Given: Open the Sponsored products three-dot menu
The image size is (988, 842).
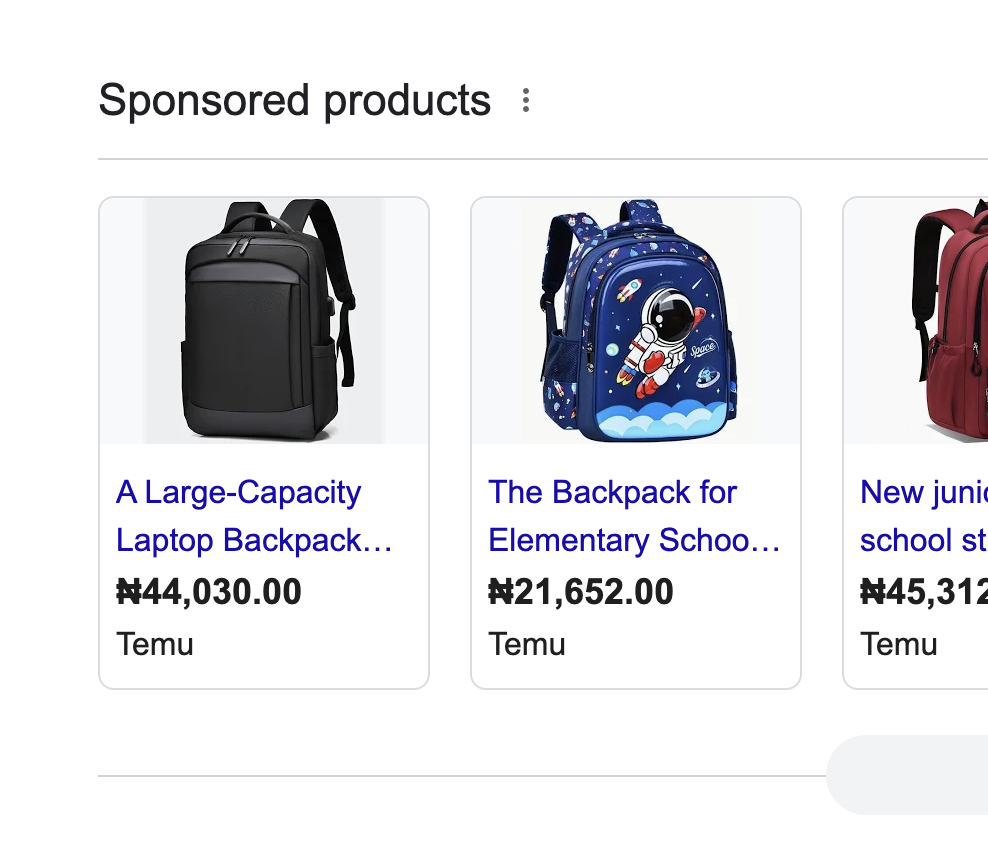Looking at the screenshot, I should [x=526, y=100].
